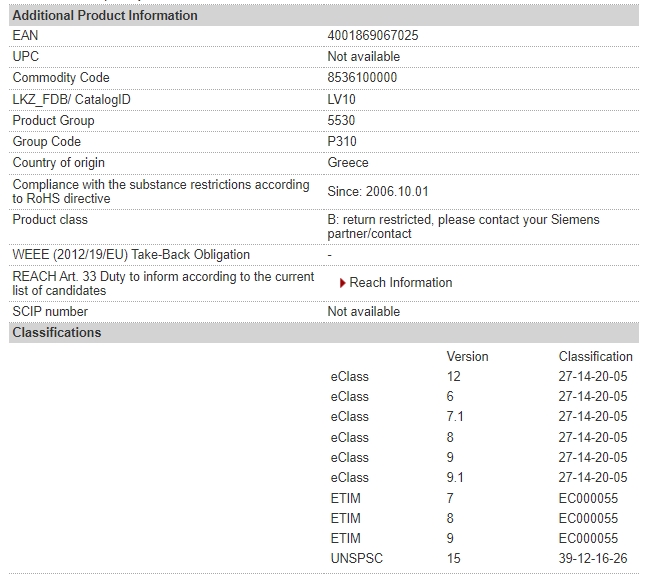Click the UNSPSC row label

[x=356, y=558]
